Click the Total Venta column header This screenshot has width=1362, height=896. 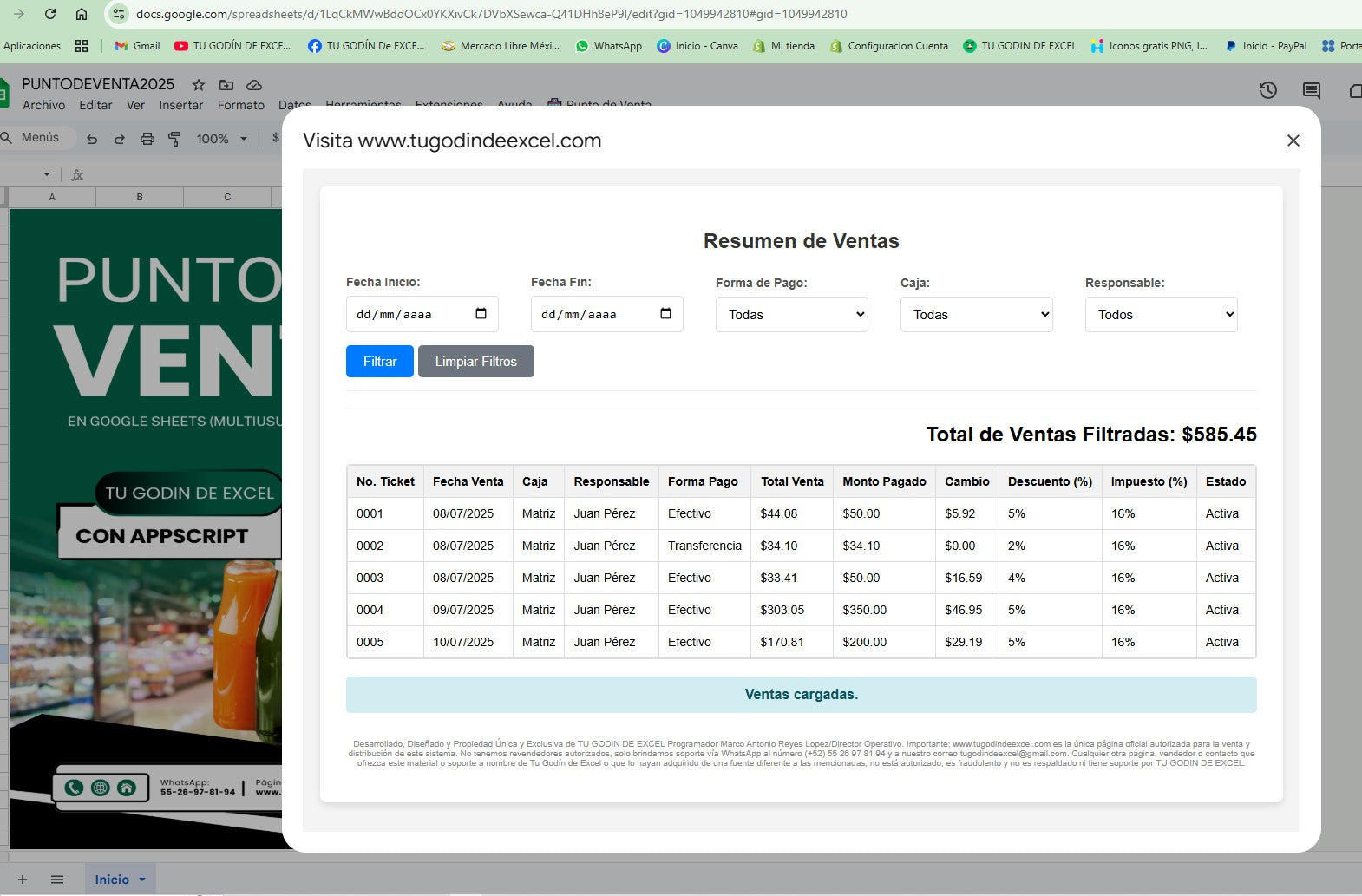coord(792,481)
